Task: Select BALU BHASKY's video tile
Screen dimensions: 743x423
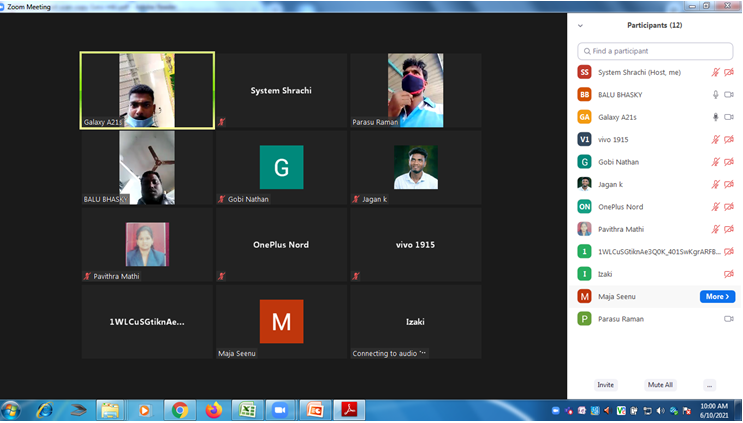Action: coord(147,168)
